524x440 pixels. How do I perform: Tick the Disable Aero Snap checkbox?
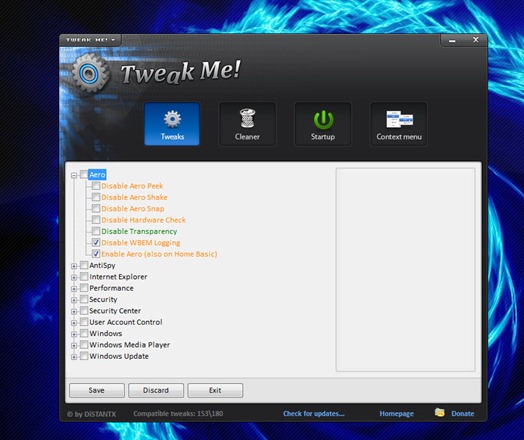point(96,208)
